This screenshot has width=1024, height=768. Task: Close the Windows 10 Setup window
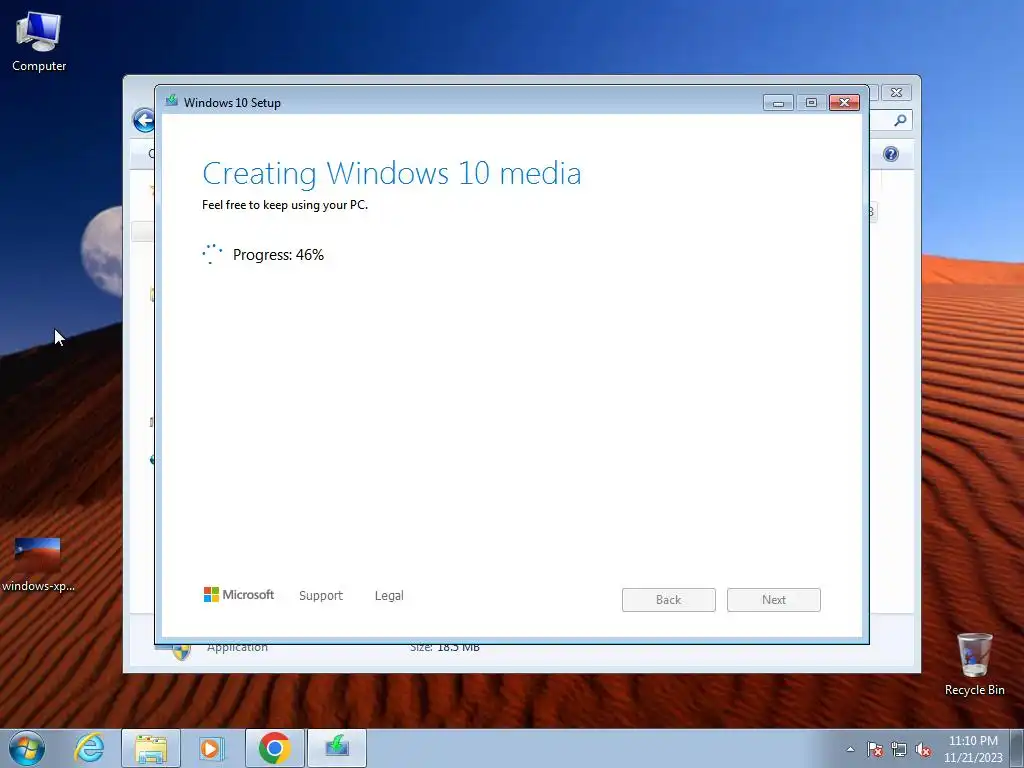844,103
